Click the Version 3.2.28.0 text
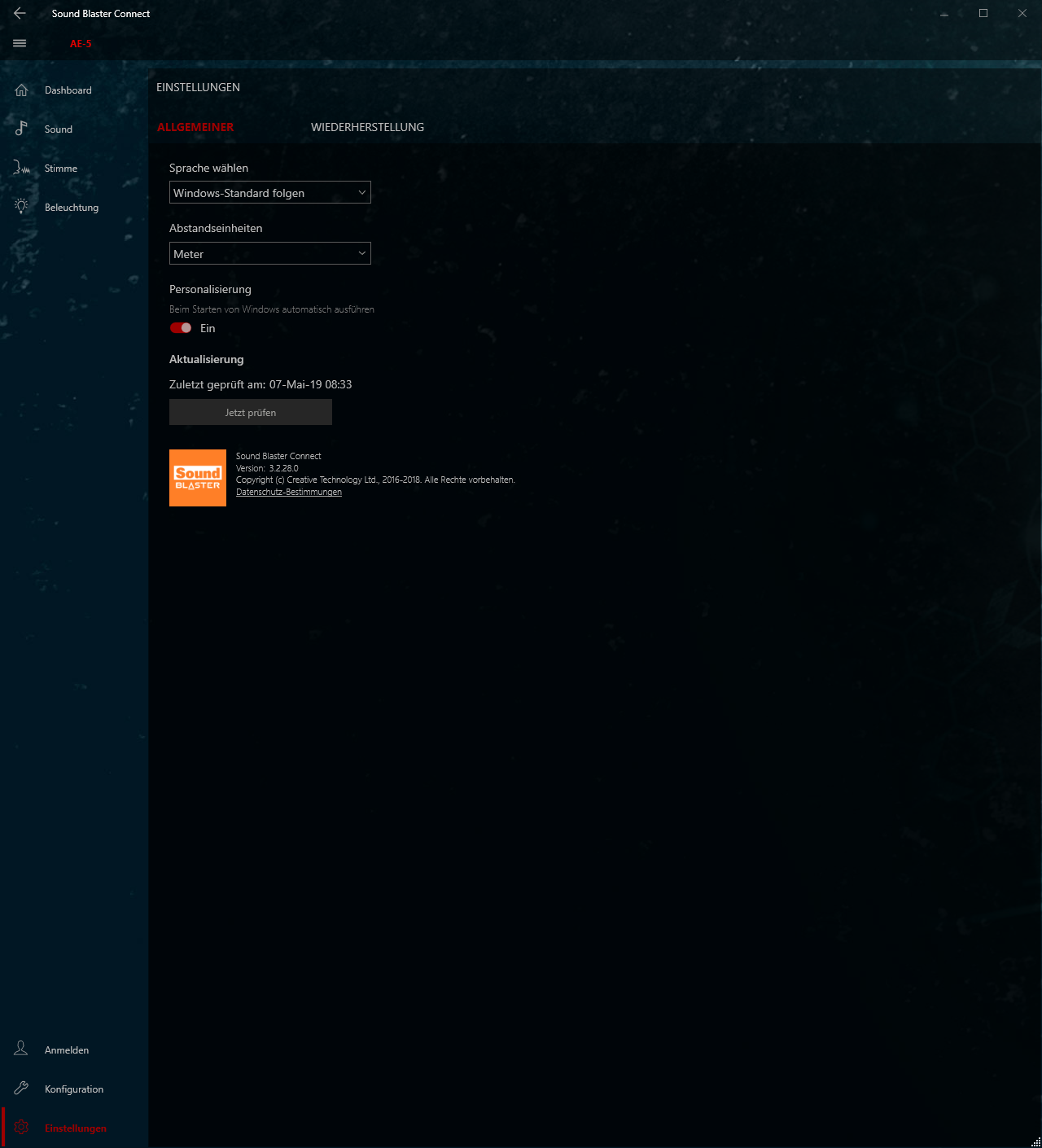Viewport: 1042px width, 1148px height. click(x=267, y=468)
